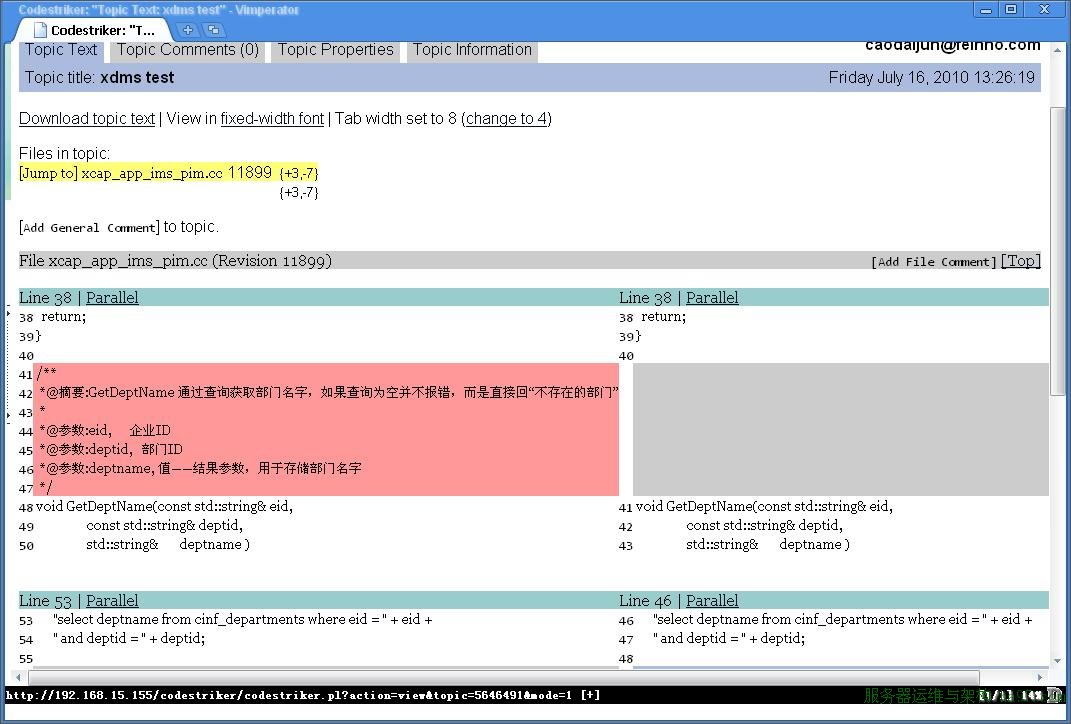The image size is (1071, 724).
Task: Select the Codestriker browser tab page icon
Action: point(40,30)
